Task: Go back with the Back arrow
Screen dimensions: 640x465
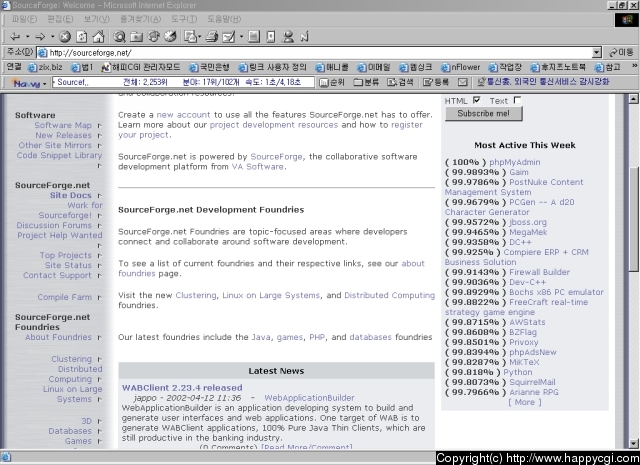Action: pyautogui.click(x=15, y=37)
